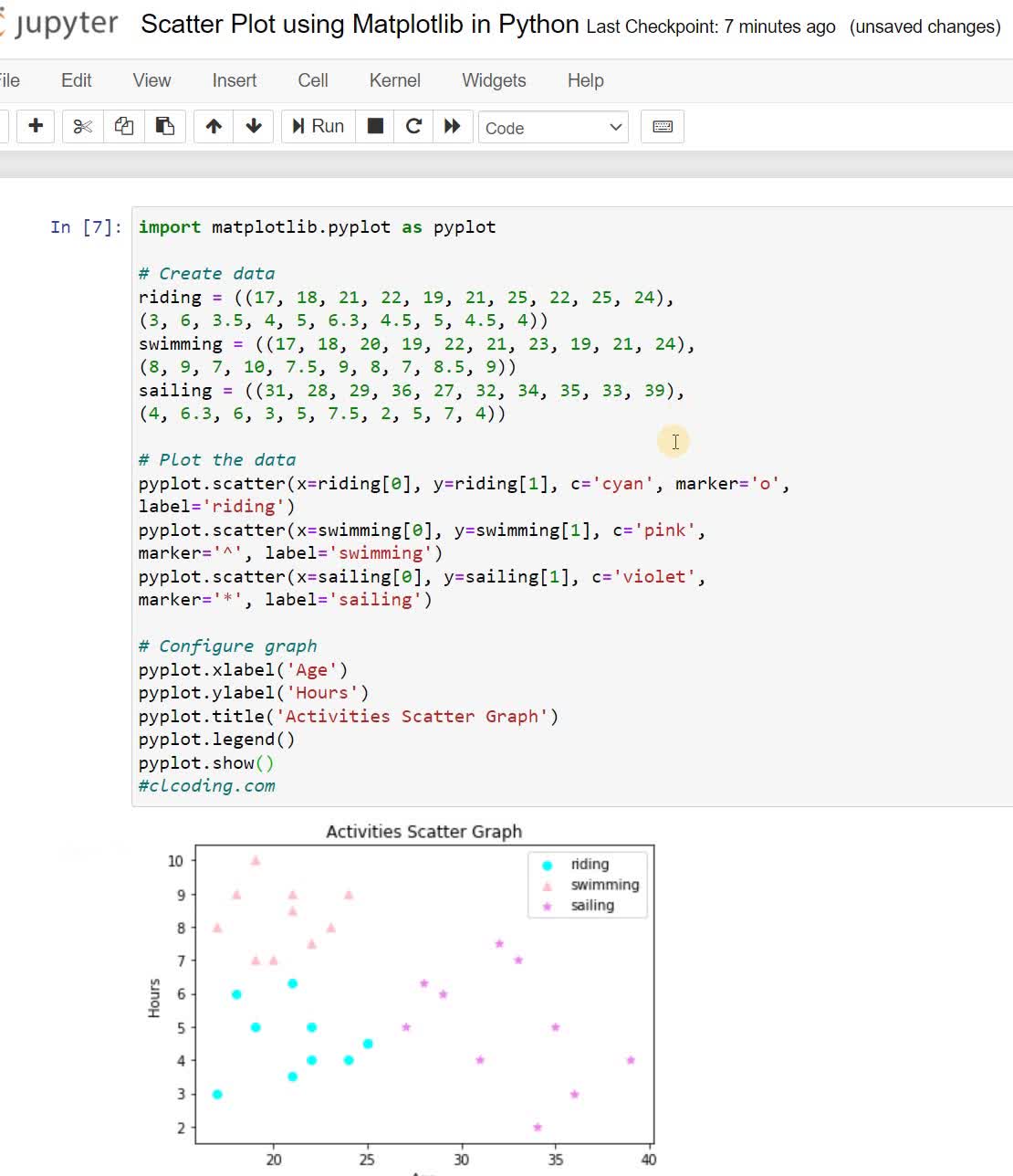Cut selected cells with the scissors icon
Screen dimensions: 1013x1176
coord(82,126)
